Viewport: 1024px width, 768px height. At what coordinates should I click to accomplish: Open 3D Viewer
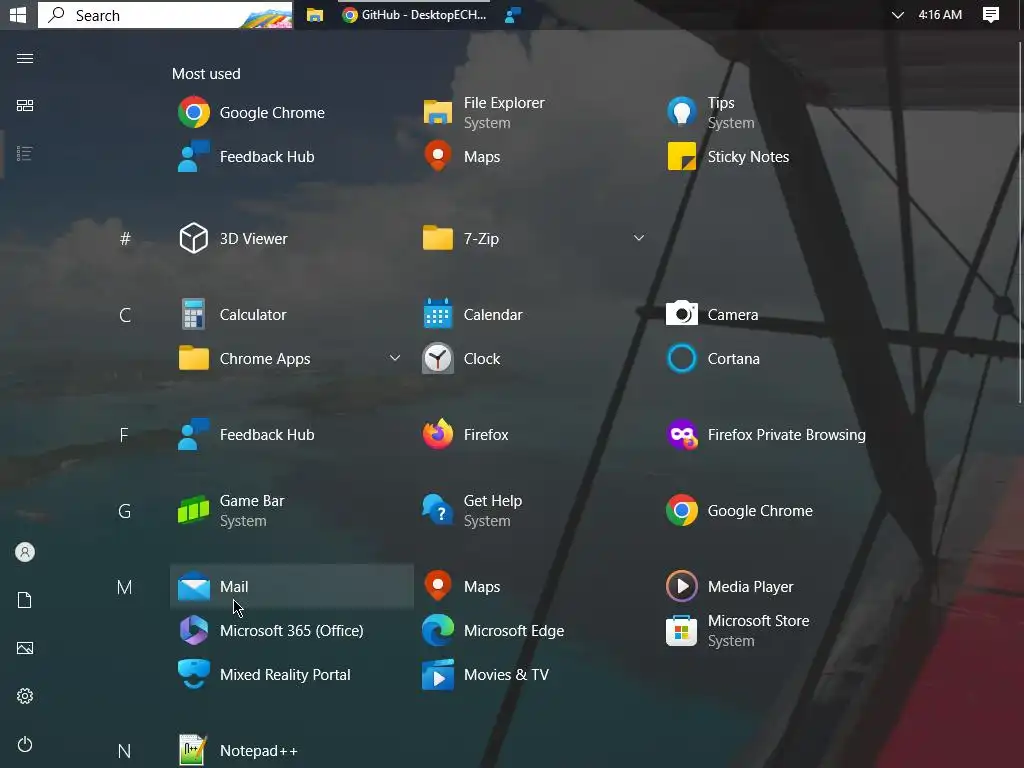coord(291,238)
